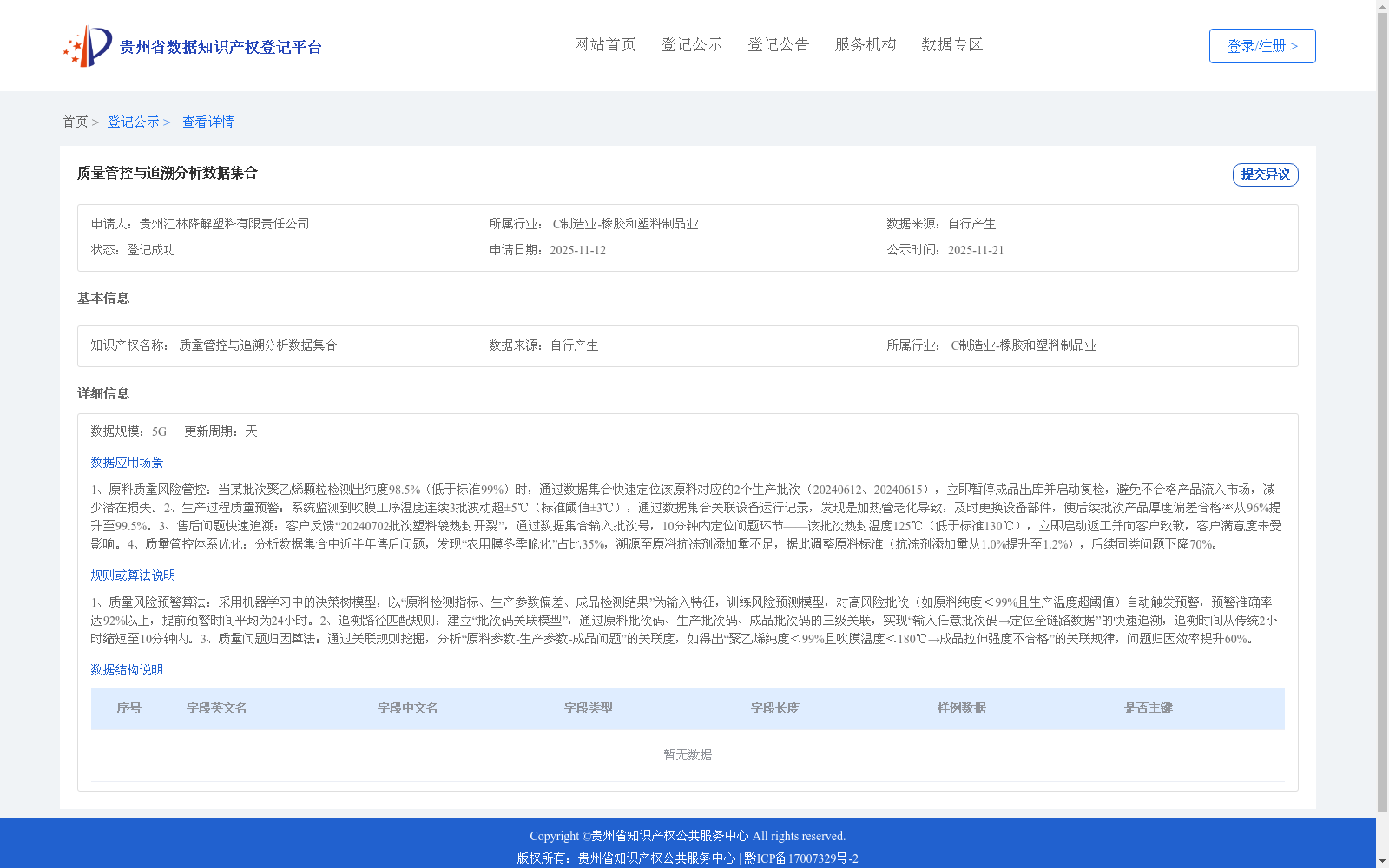Select 服务机构 in the navigation bar
This screenshot has width=1389, height=868.
(x=866, y=44)
